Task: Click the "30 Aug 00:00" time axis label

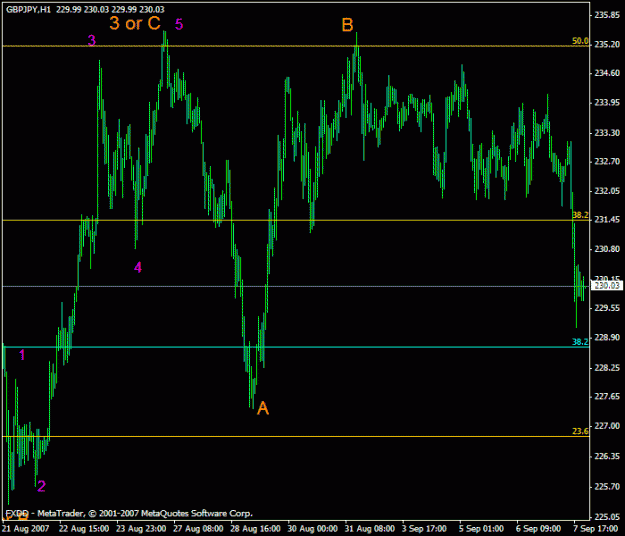Action: point(312,529)
